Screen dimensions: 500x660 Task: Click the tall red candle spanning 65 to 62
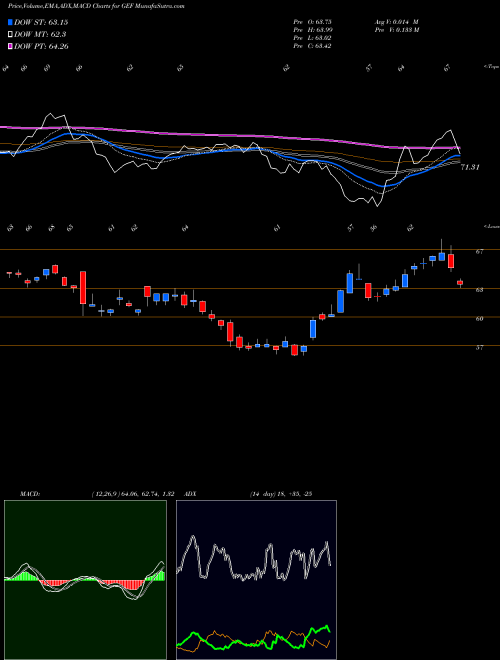83,287
